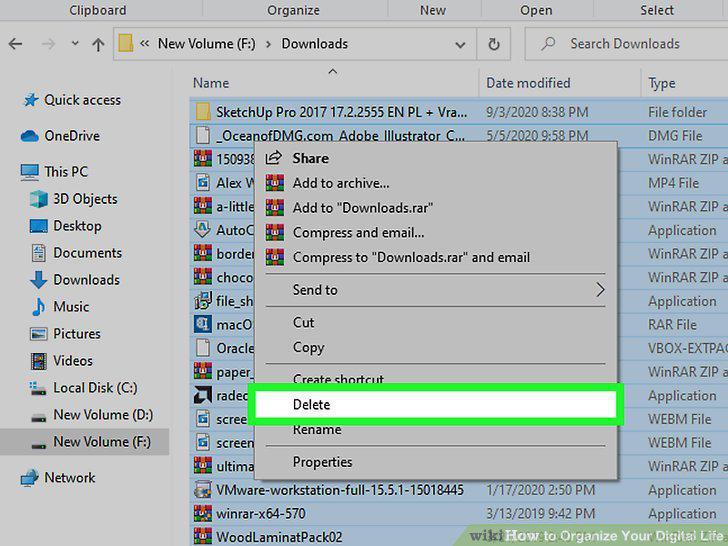Select New Volume (F:) in breadcrumb

pyautogui.click(x=207, y=44)
